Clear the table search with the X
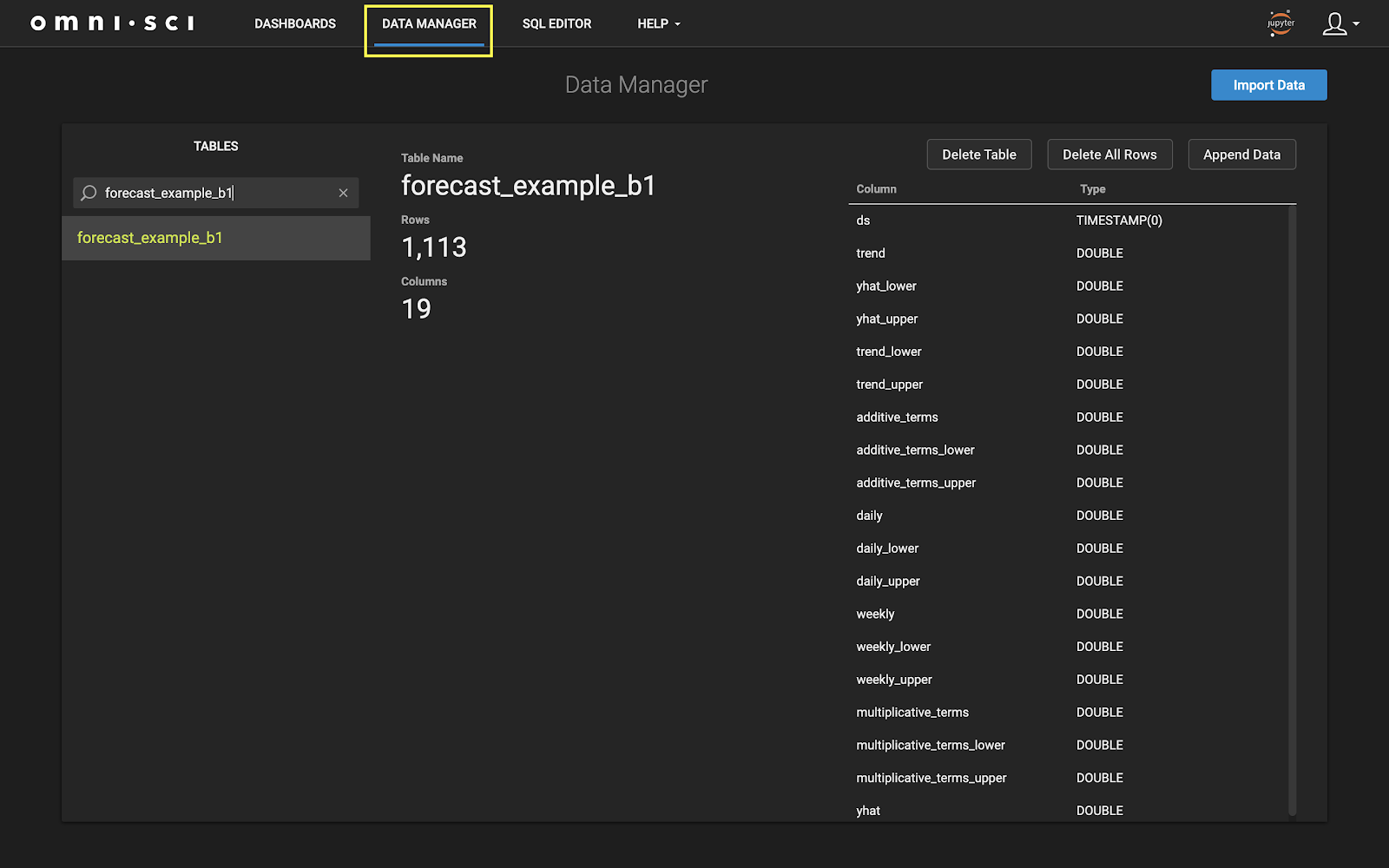Image resolution: width=1389 pixels, height=868 pixels. [x=343, y=193]
